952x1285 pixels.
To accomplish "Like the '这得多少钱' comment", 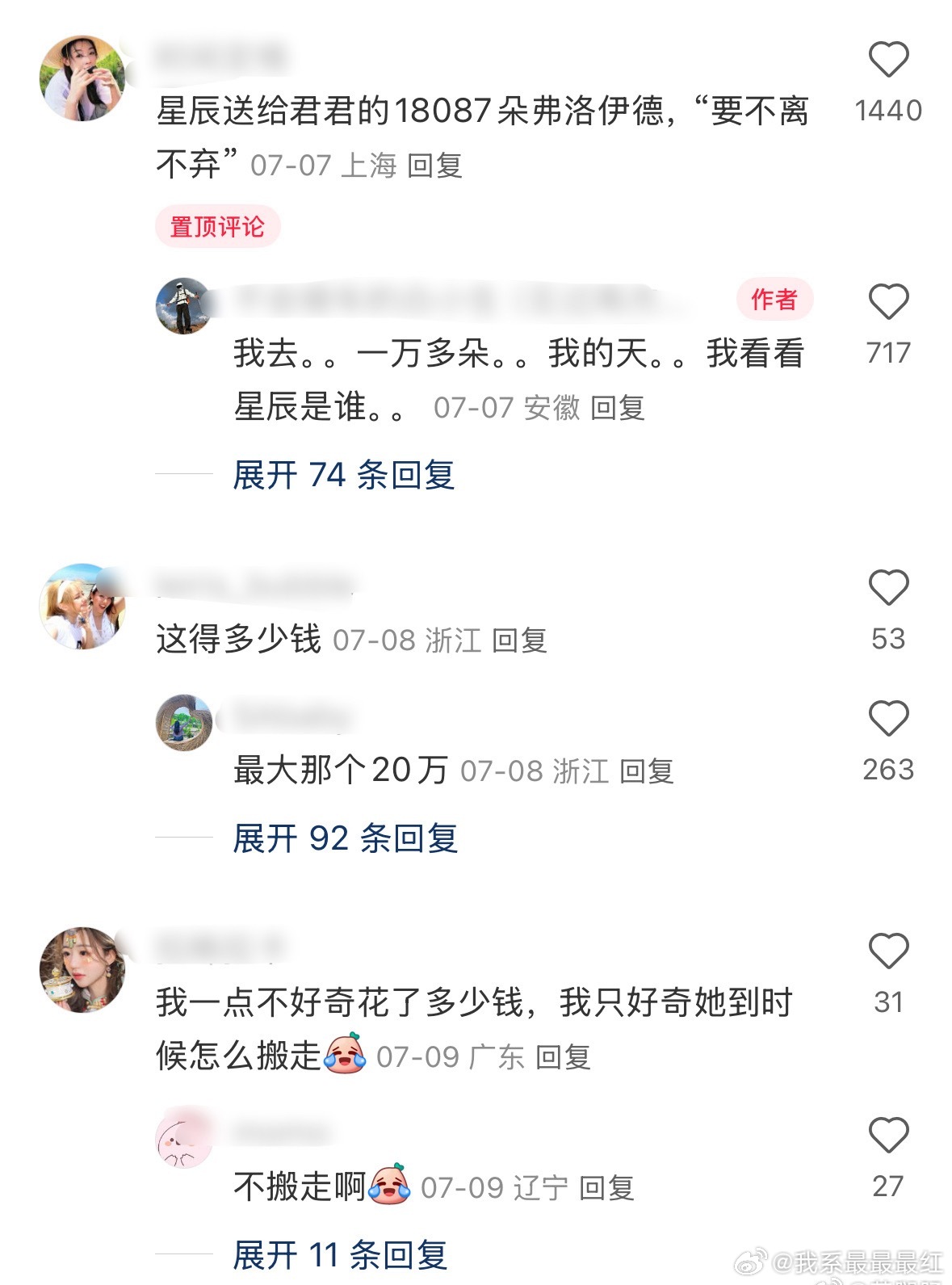I will [x=888, y=587].
